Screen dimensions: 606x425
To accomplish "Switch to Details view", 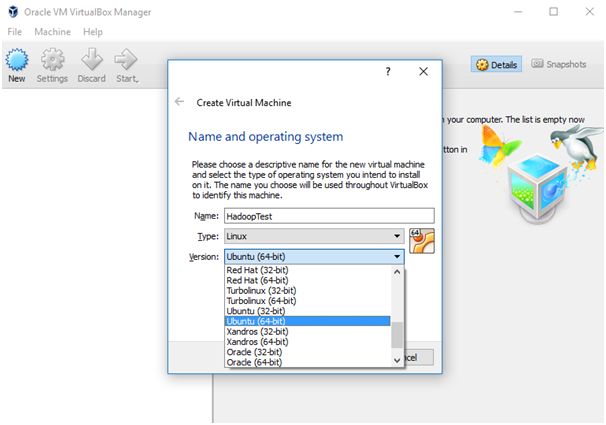I will [x=496, y=64].
